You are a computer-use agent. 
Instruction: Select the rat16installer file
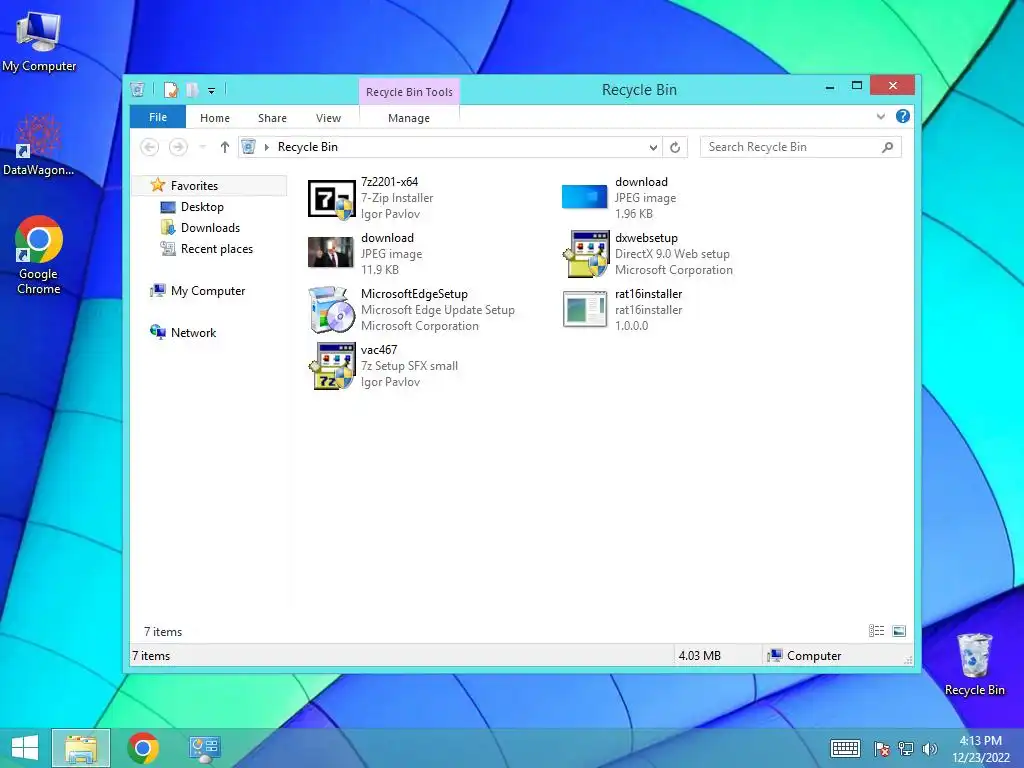(622, 310)
